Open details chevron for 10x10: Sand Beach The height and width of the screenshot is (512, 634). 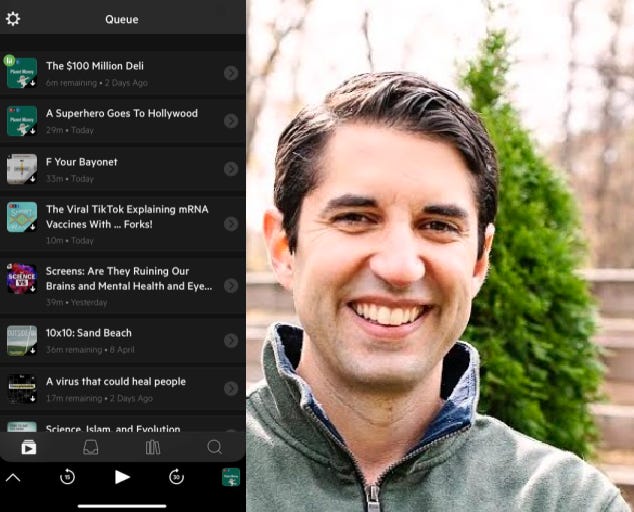pos(231,341)
